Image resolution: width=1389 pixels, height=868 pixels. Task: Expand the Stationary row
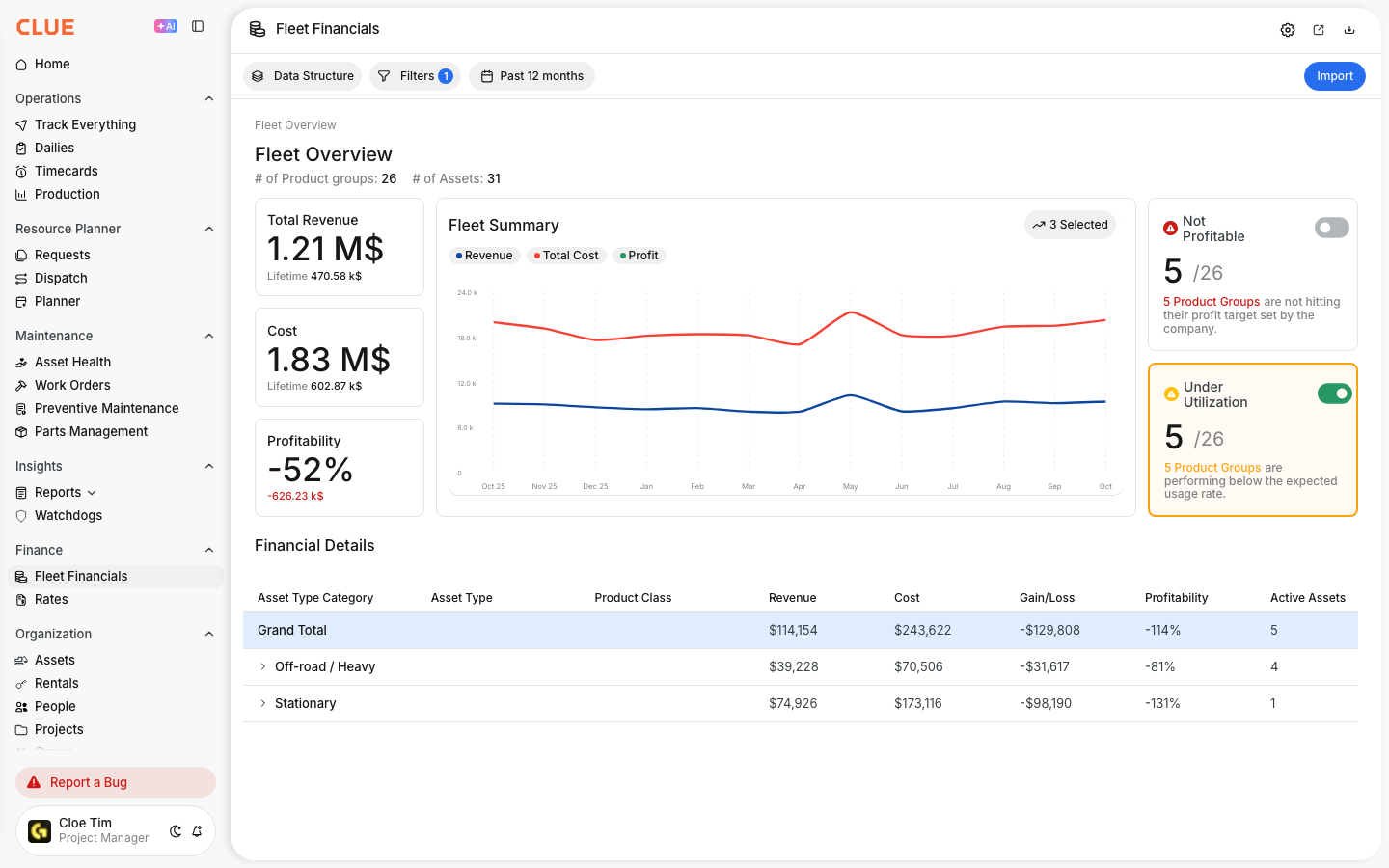pyautogui.click(x=263, y=703)
